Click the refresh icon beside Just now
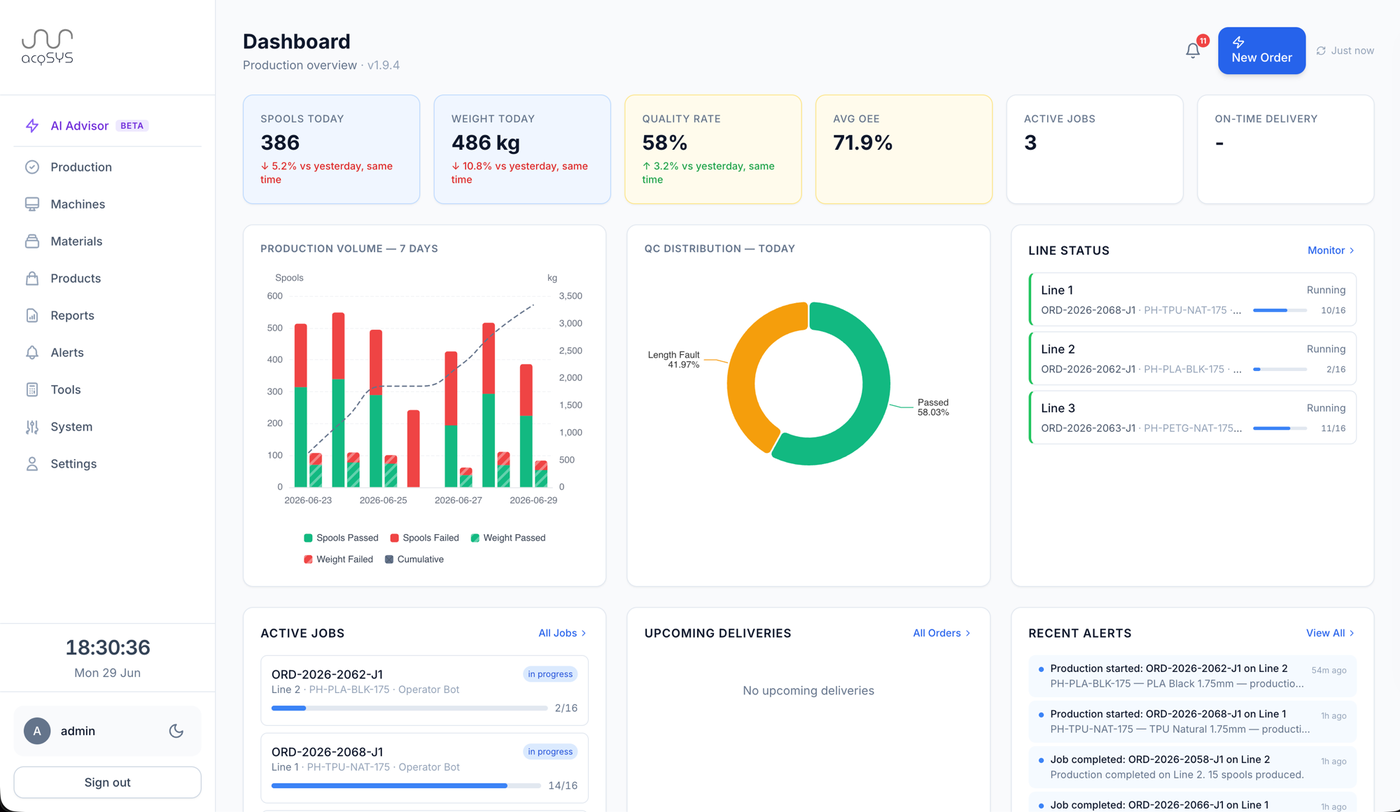This screenshot has width=1400, height=812. click(x=1321, y=51)
